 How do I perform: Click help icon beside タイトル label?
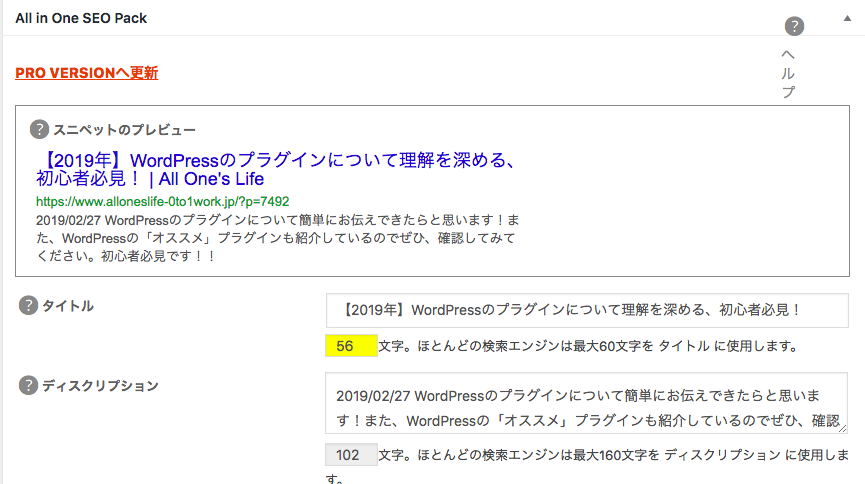pyautogui.click(x=28, y=306)
